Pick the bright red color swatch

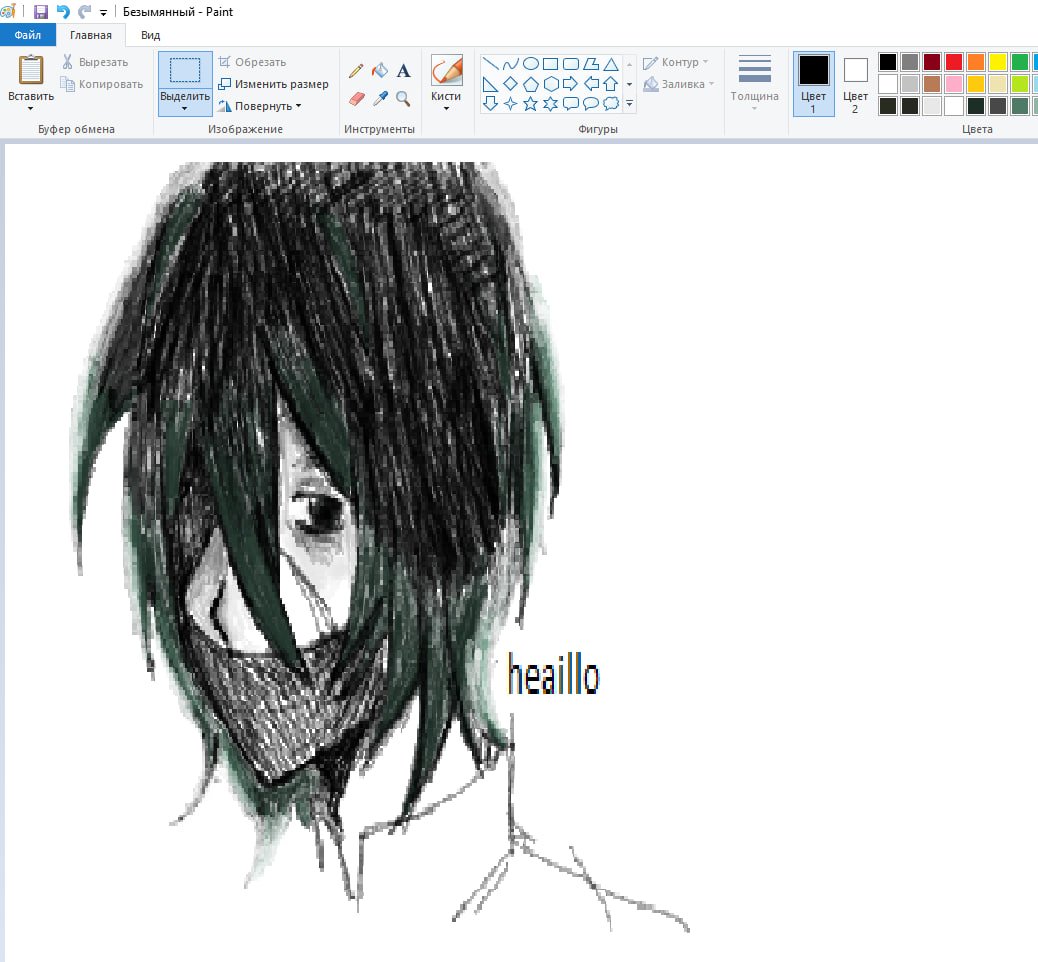[954, 62]
